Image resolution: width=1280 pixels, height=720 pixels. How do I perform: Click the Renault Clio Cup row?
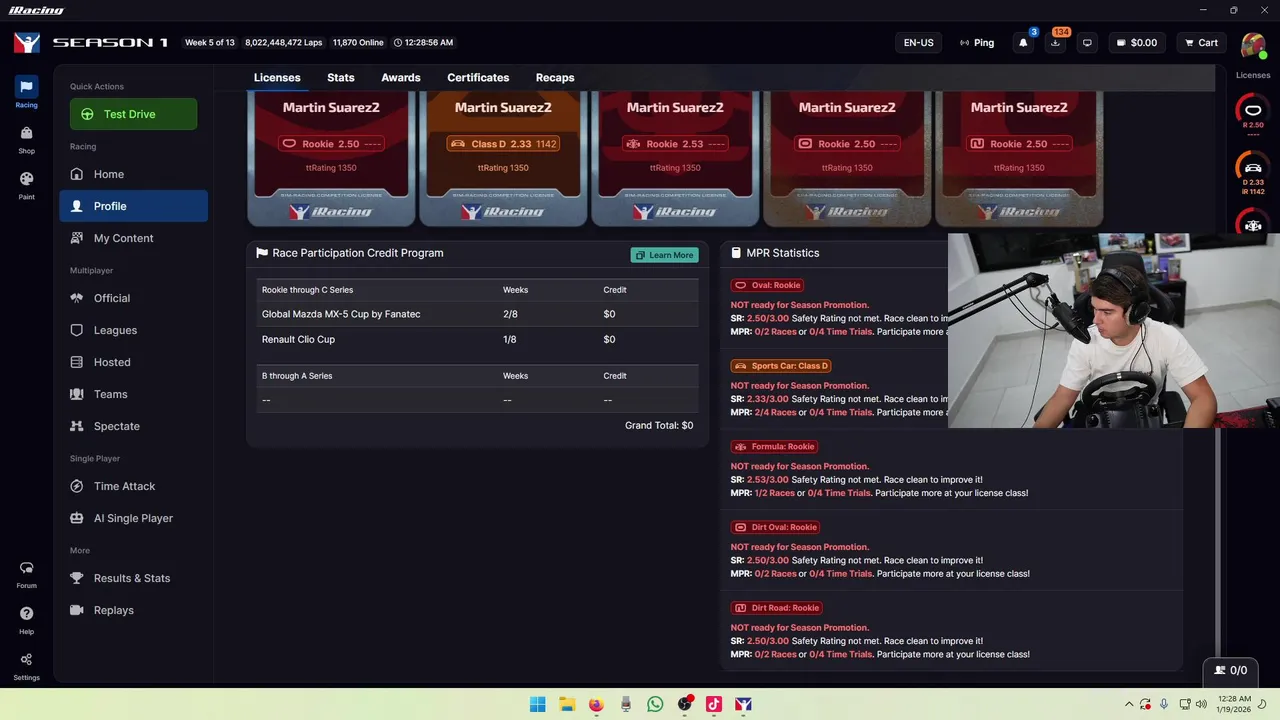coord(477,339)
